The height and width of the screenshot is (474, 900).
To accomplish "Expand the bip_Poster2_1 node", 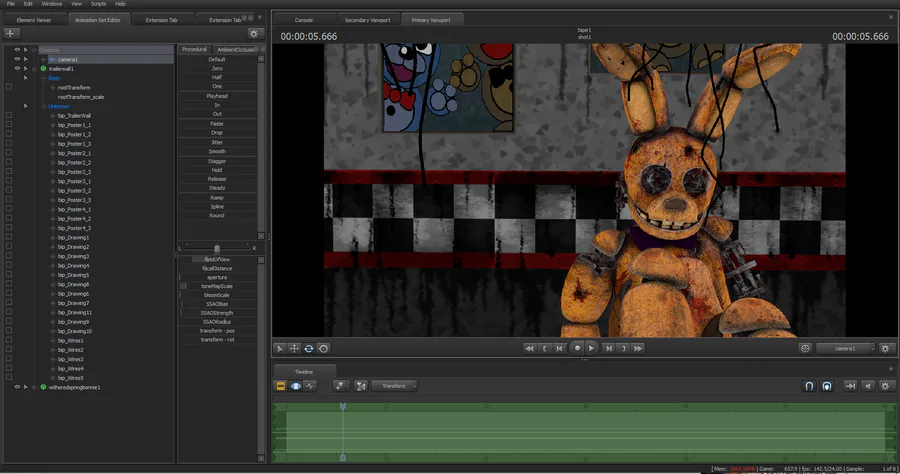I will click(x=53, y=153).
